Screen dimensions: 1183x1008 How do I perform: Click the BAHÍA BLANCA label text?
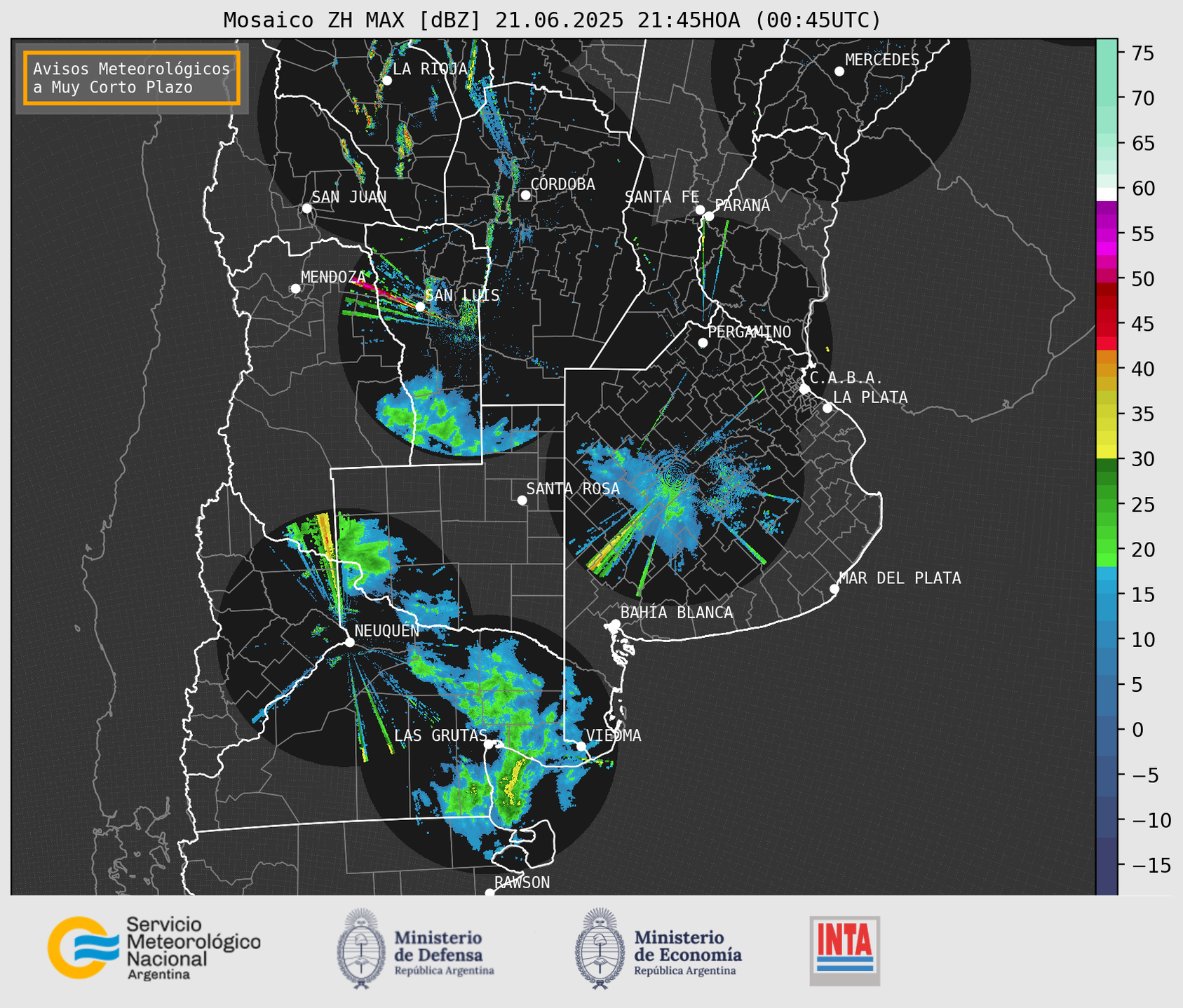coord(677,613)
